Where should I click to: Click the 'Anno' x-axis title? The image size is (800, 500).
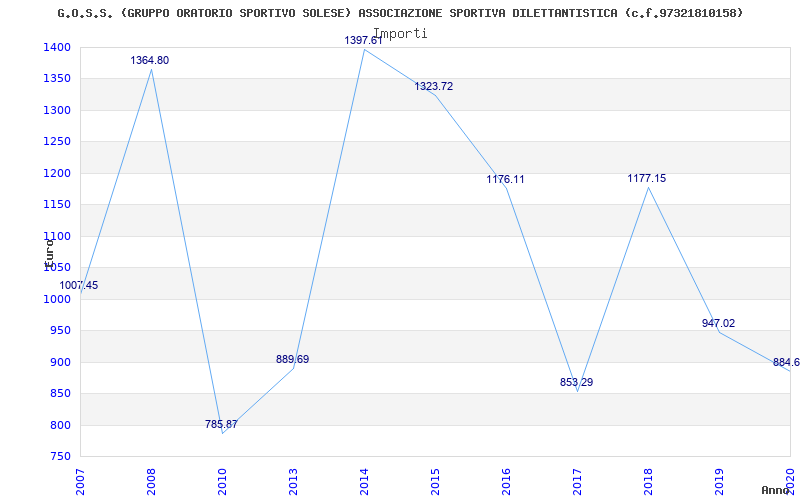pyautogui.click(x=775, y=490)
